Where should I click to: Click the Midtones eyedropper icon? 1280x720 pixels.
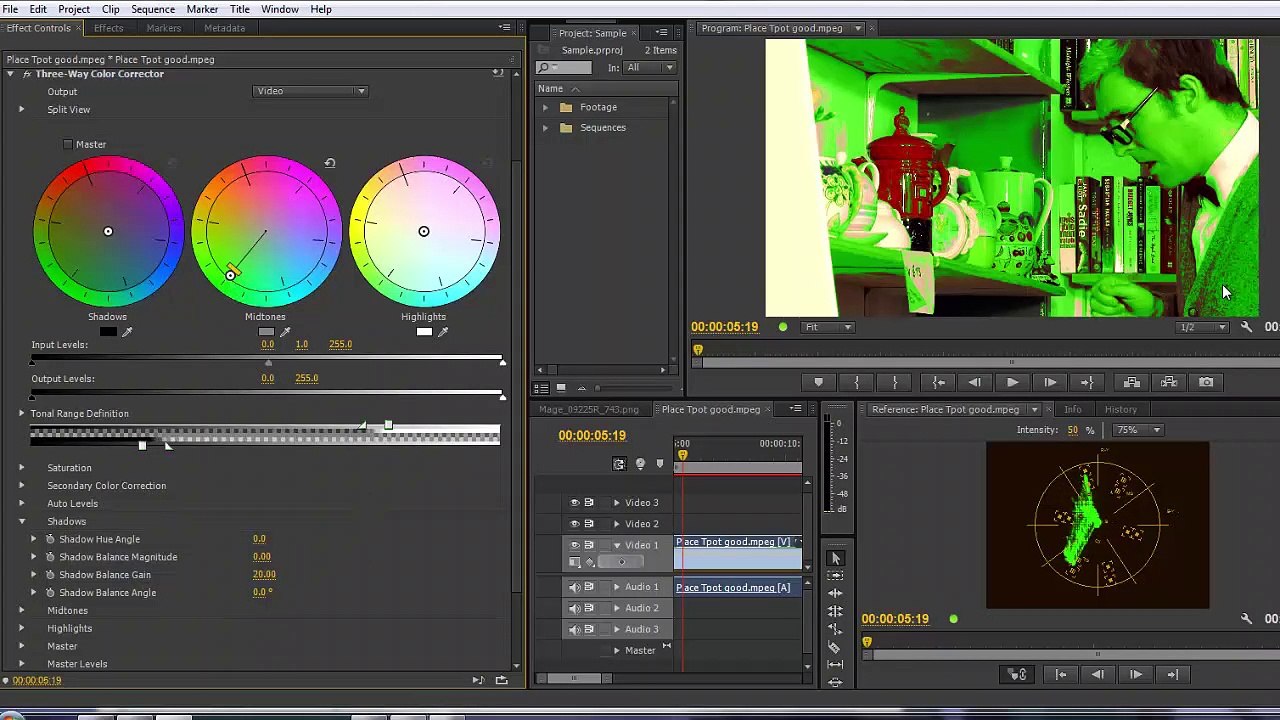coord(285,332)
